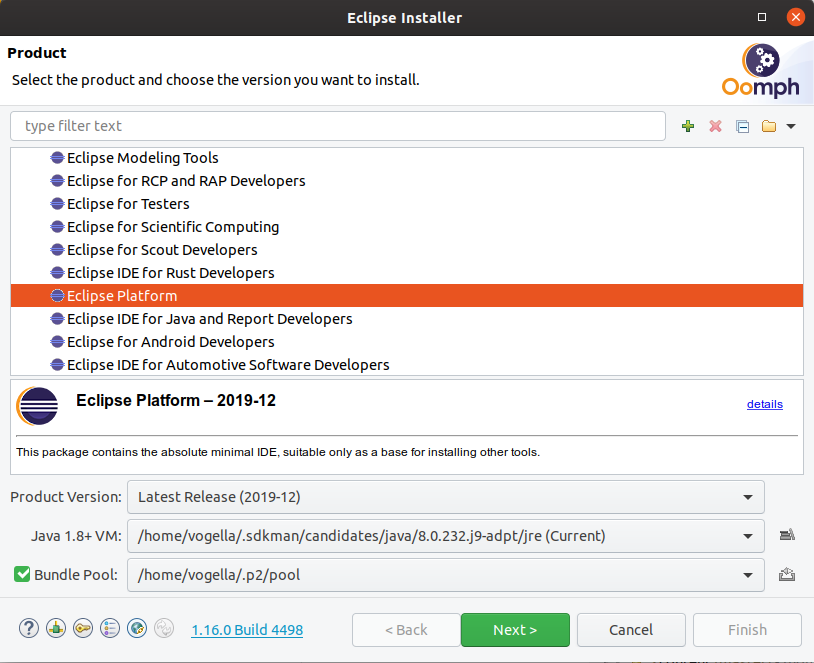Click the preferences list icon in footer
The image size is (814, 663).
(x=110, y=628)
